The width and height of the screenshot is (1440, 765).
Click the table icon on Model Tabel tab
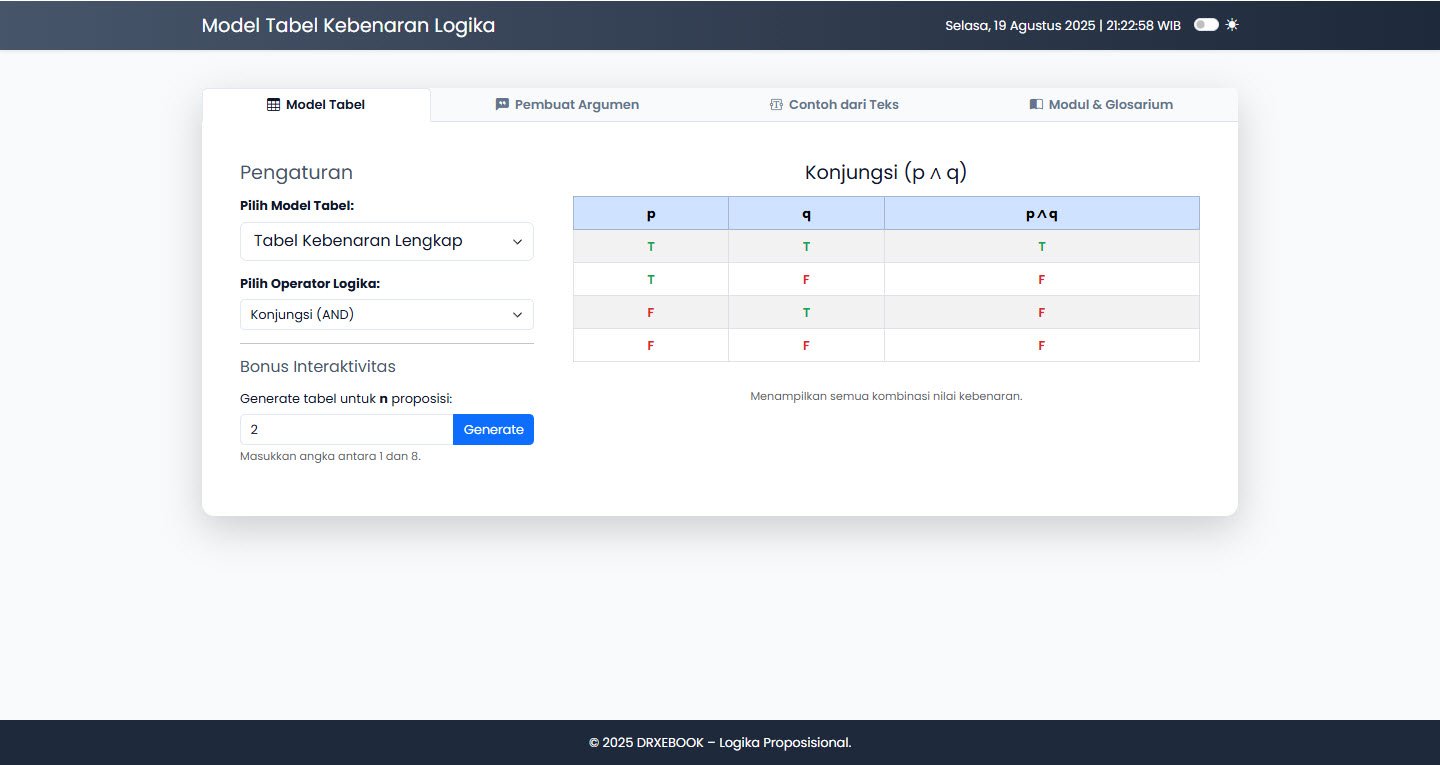click(x=273, y=104)
